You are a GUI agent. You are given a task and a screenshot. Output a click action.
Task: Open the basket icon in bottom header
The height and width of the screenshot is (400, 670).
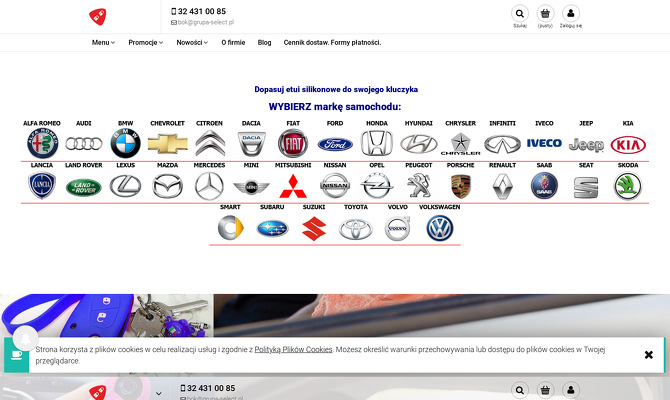click(545, 390)
